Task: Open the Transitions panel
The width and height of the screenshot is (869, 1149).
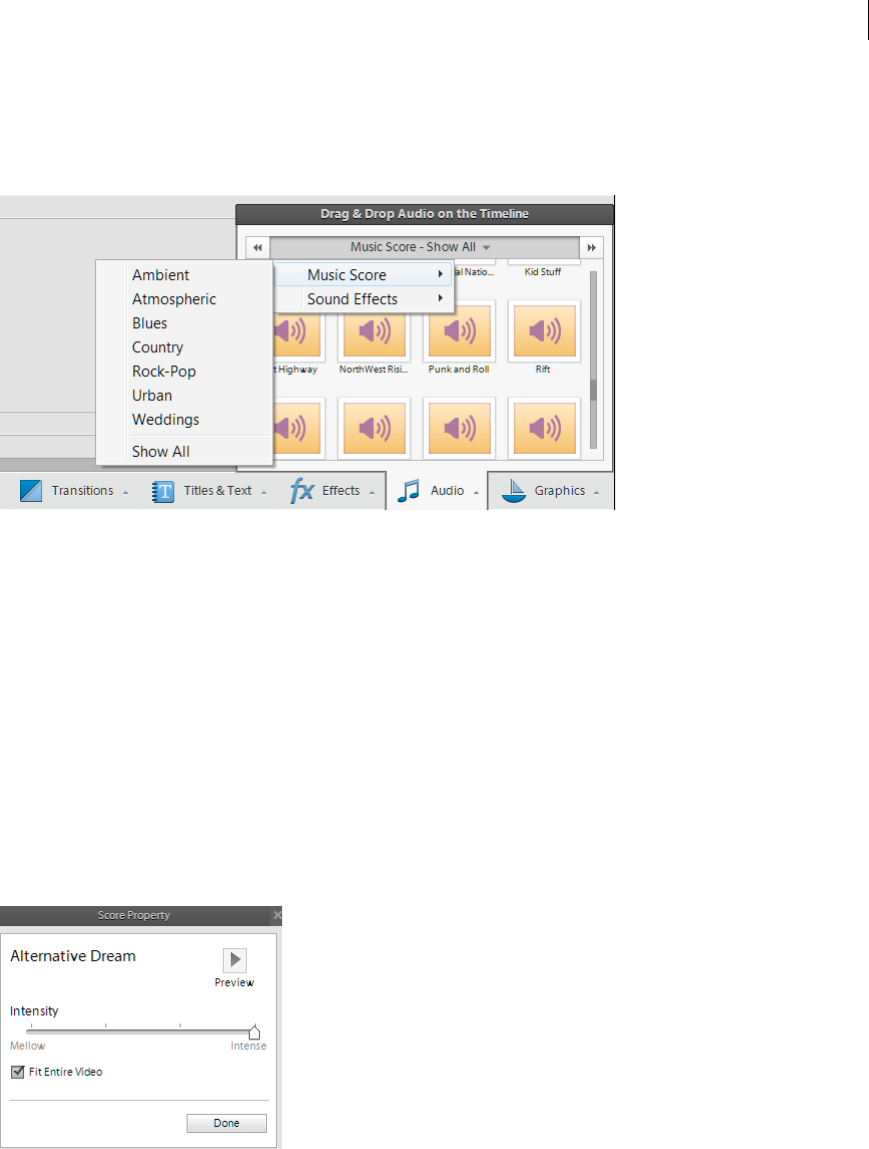Action: coord(74,491)
